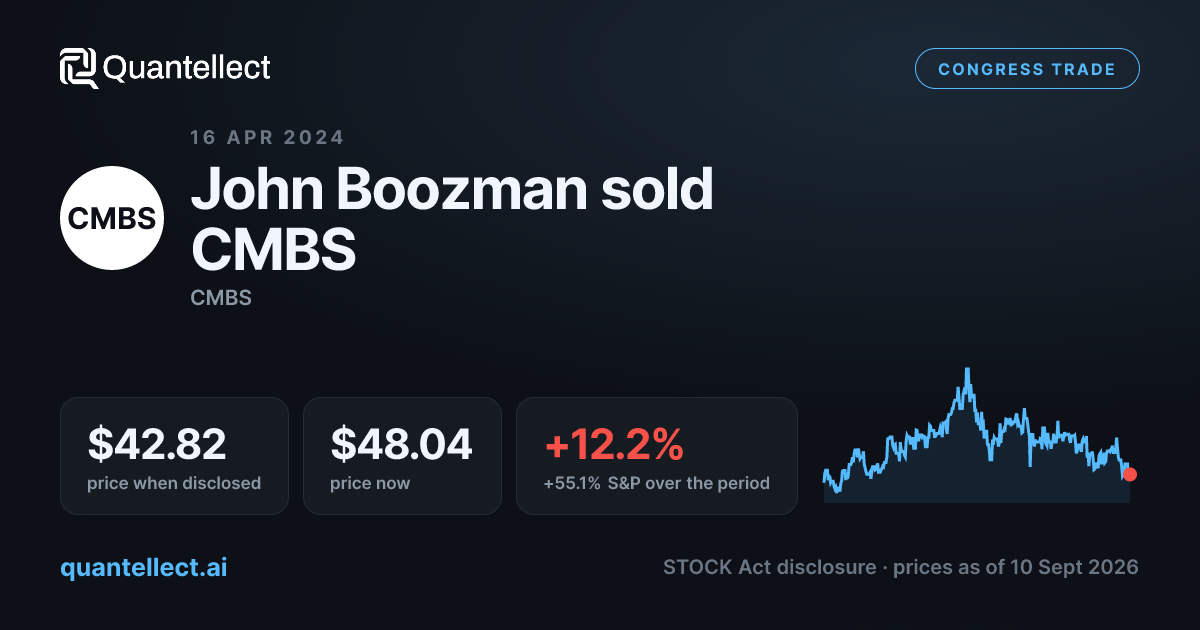
Task: Click the Quantellect logo icon
Action: point(78,68)
